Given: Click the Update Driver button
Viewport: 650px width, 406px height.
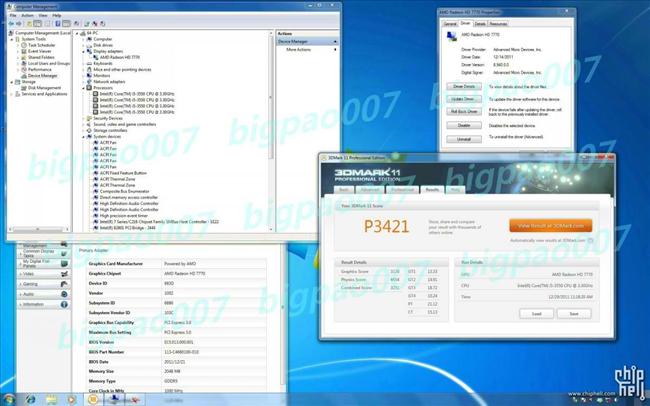Looking at the screenshot, I should click(x=464, y=99).
